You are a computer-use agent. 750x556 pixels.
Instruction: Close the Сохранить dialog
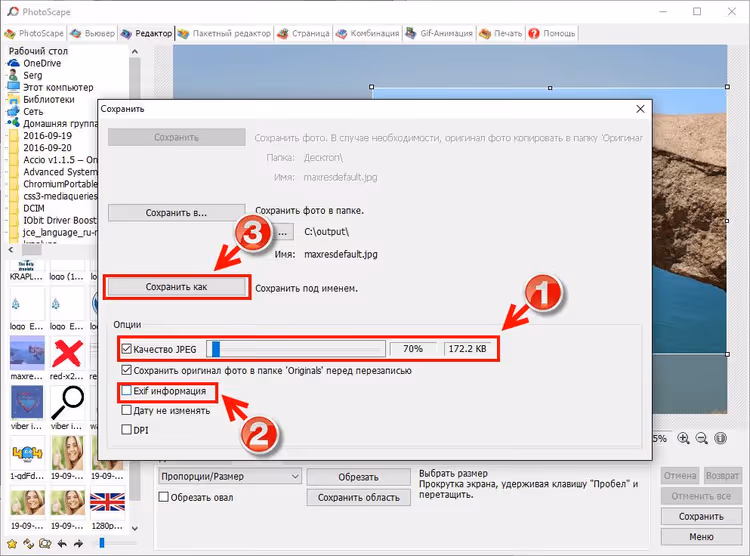[x=640, y=109]
